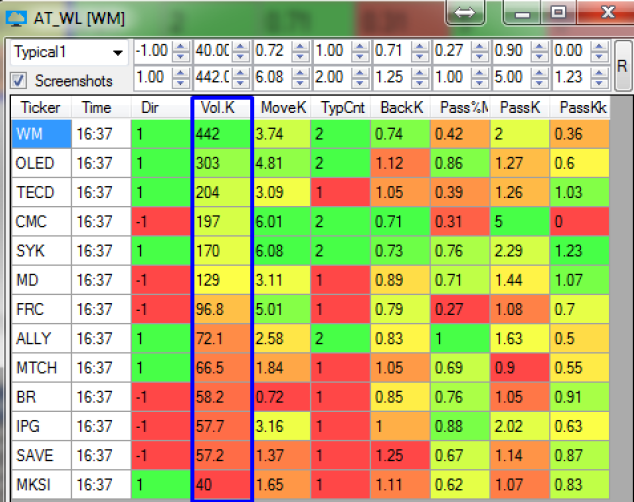Click the 1.03 PassKk cell for TECD
Screen dimensions: 634x502
click(x=580, y=192)
